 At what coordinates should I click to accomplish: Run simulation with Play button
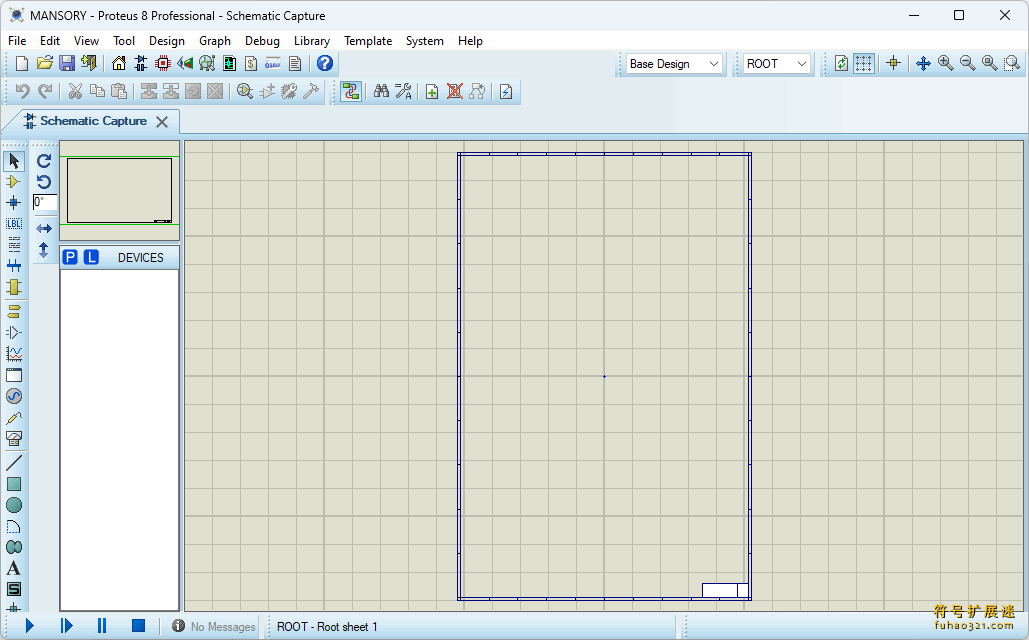click(30, 626)
